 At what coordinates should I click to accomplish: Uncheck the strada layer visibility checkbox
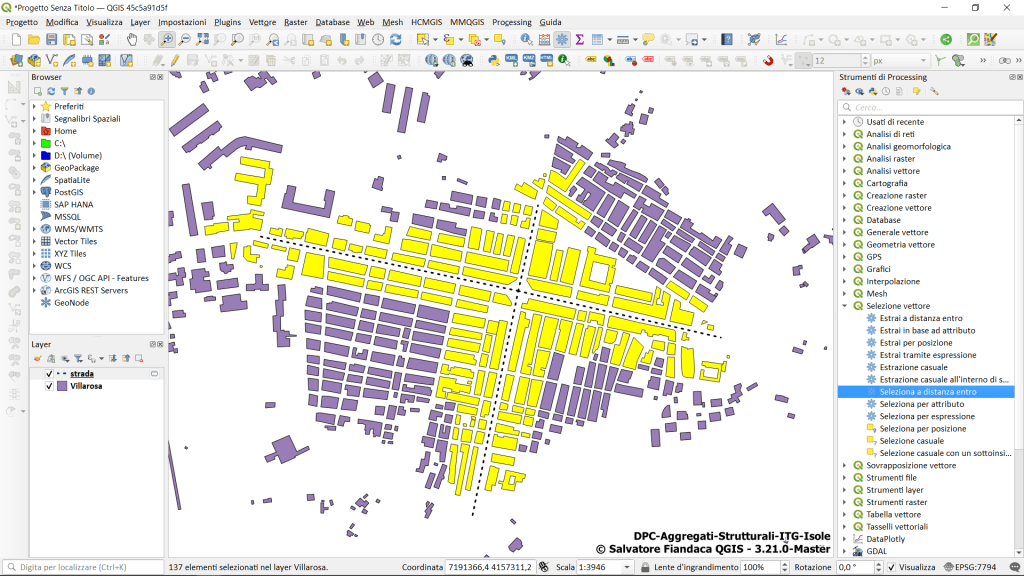[x=49, y=373]
